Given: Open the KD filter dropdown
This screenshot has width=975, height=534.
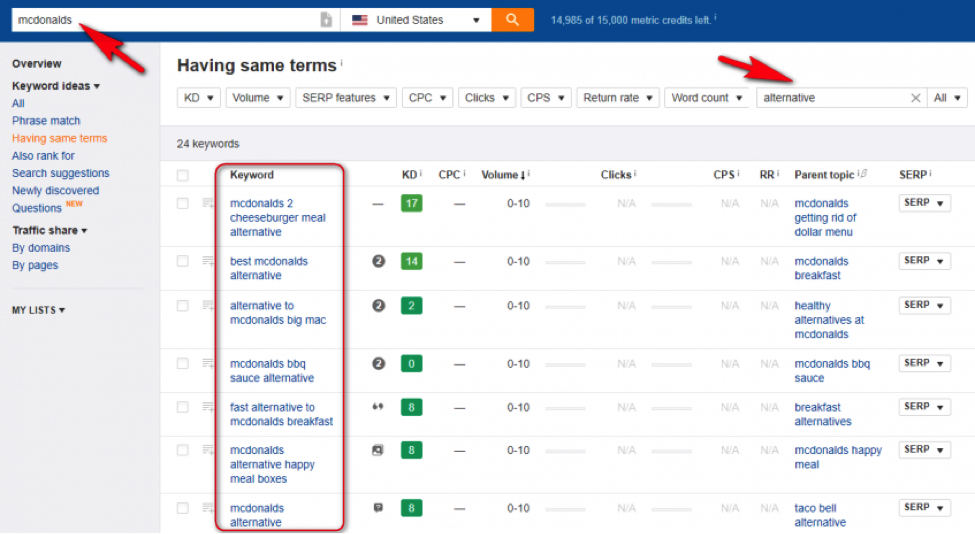Looking at the screenshot, I should (198, 98).
